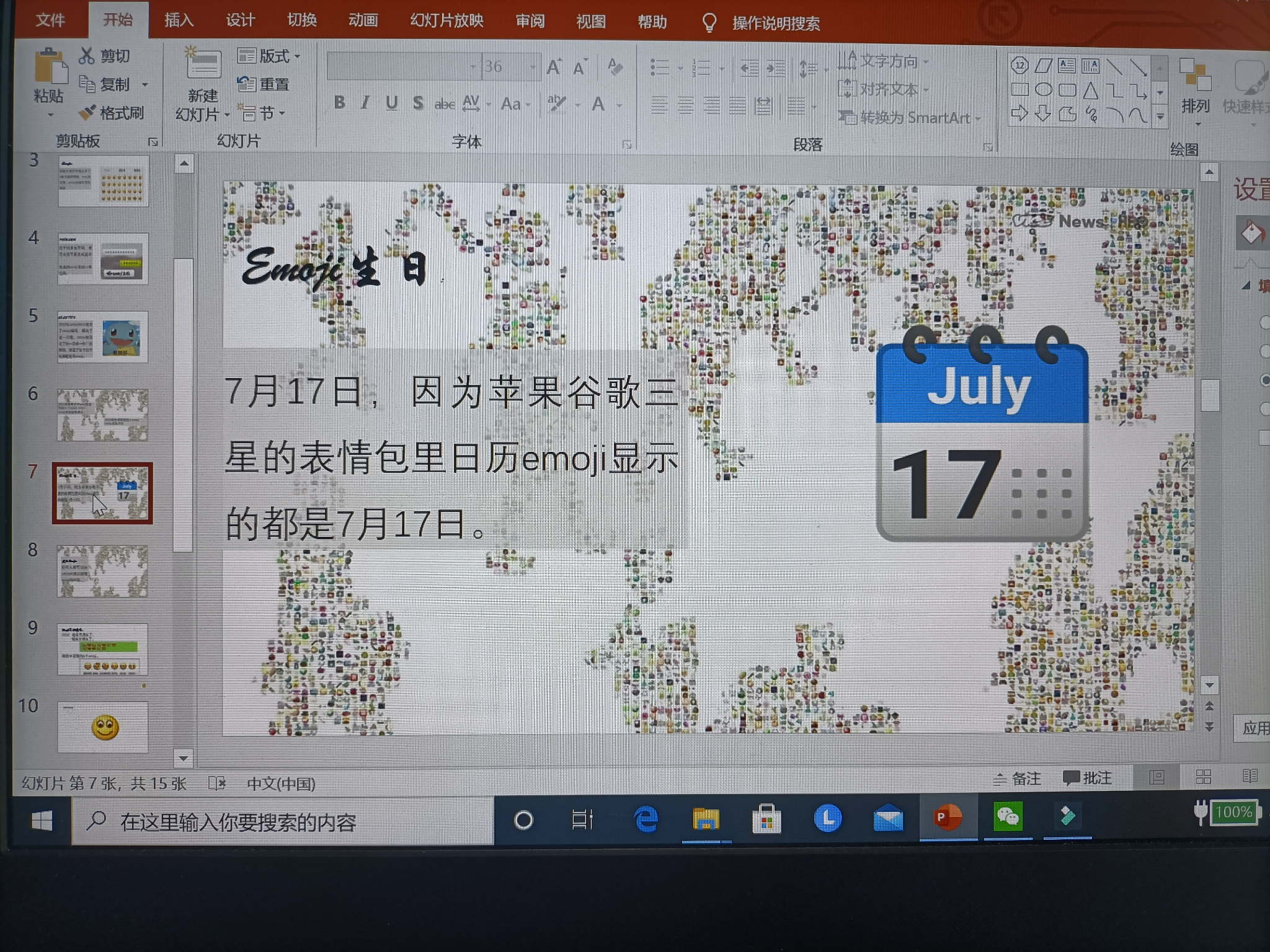Open the Layout (版式) dropdown
The height and width of the screenshot is (952, 1270).
coord(269,56)
